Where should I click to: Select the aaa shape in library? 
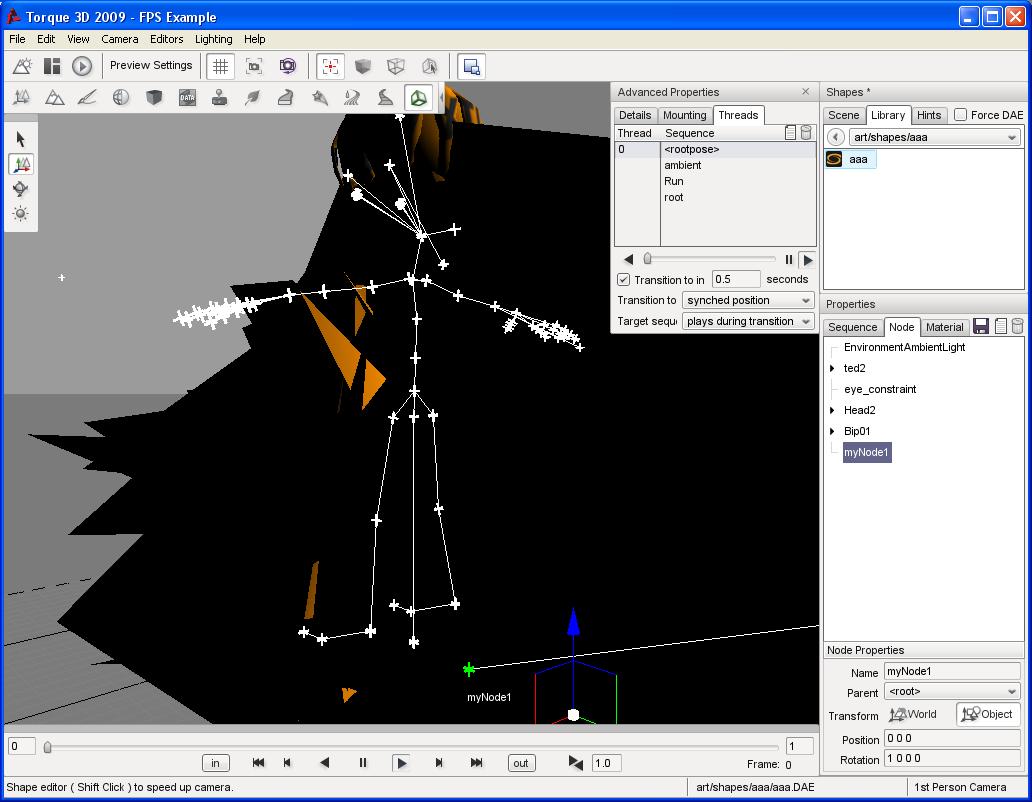coord(850,159)
